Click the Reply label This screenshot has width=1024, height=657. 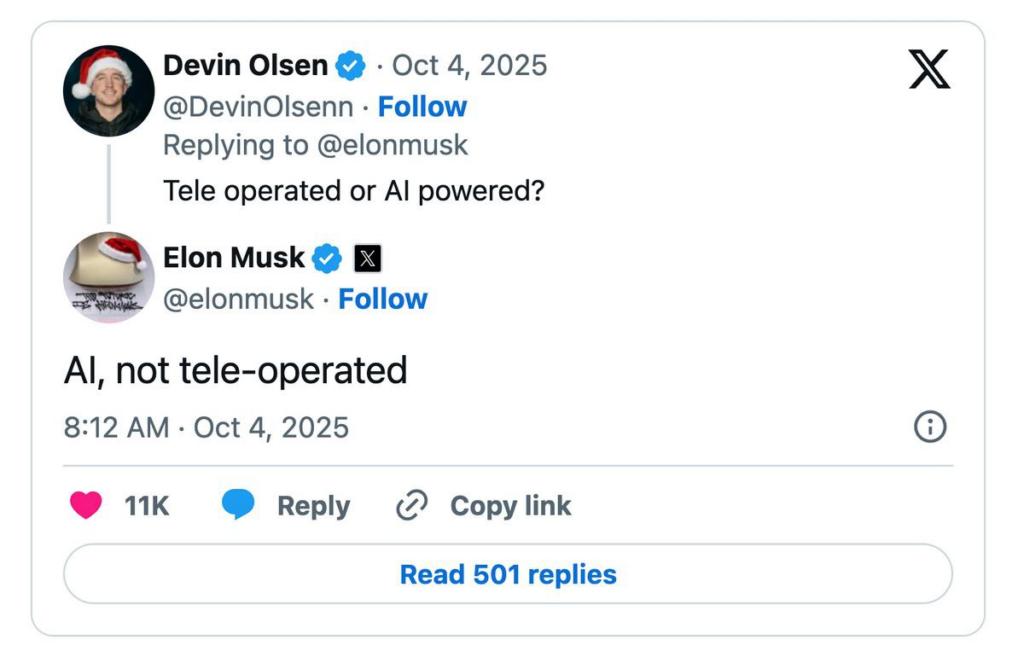[313, 506]
